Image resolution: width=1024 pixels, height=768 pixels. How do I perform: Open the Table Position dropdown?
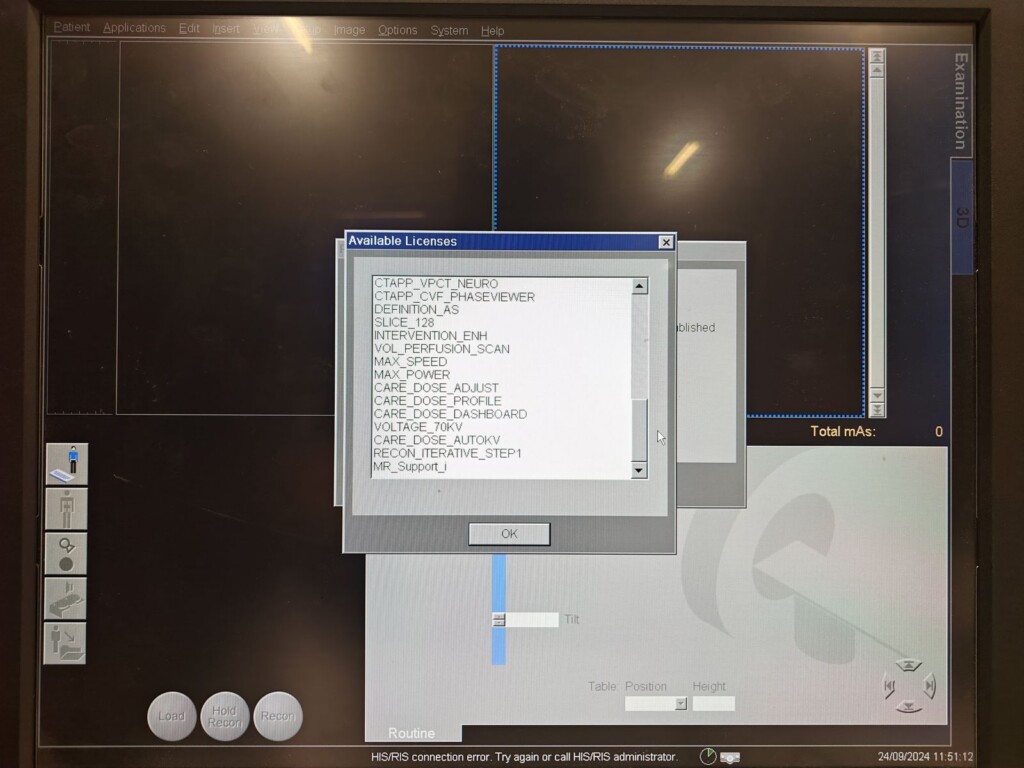pyautogui.click(x=681, y=703)
